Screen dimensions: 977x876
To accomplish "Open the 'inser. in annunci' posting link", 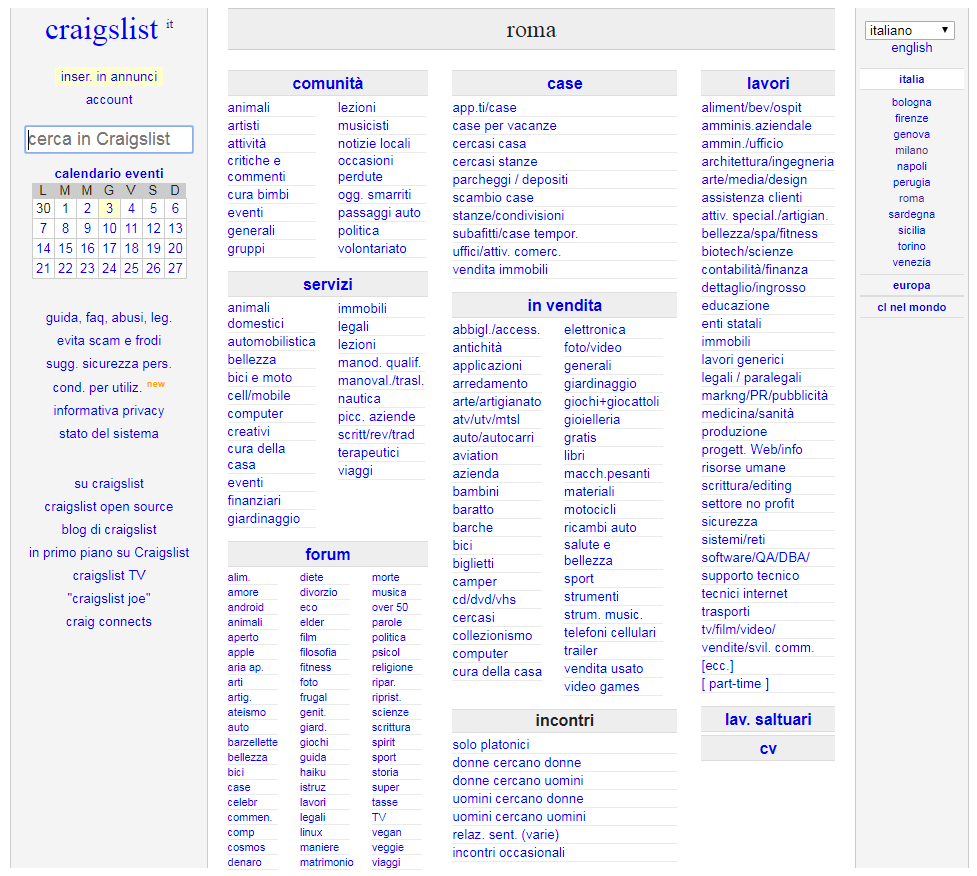I will [x=109, y=77].
